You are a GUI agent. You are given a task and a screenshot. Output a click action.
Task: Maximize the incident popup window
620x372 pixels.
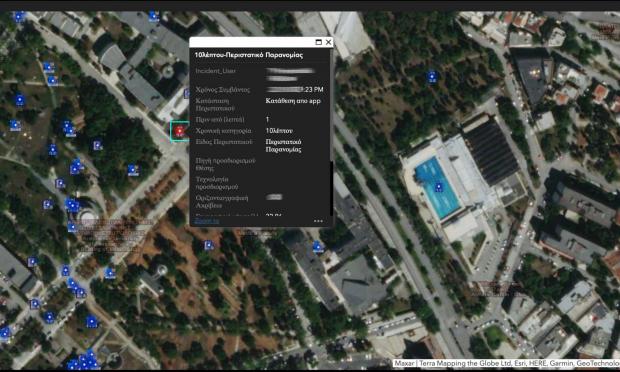pyautogui.click(x=318, y=42)
